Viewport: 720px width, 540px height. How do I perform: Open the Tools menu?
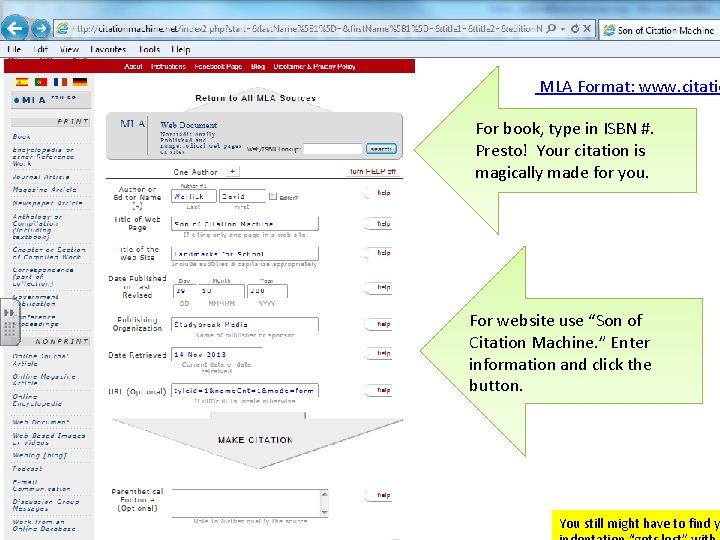pos(149,49)
